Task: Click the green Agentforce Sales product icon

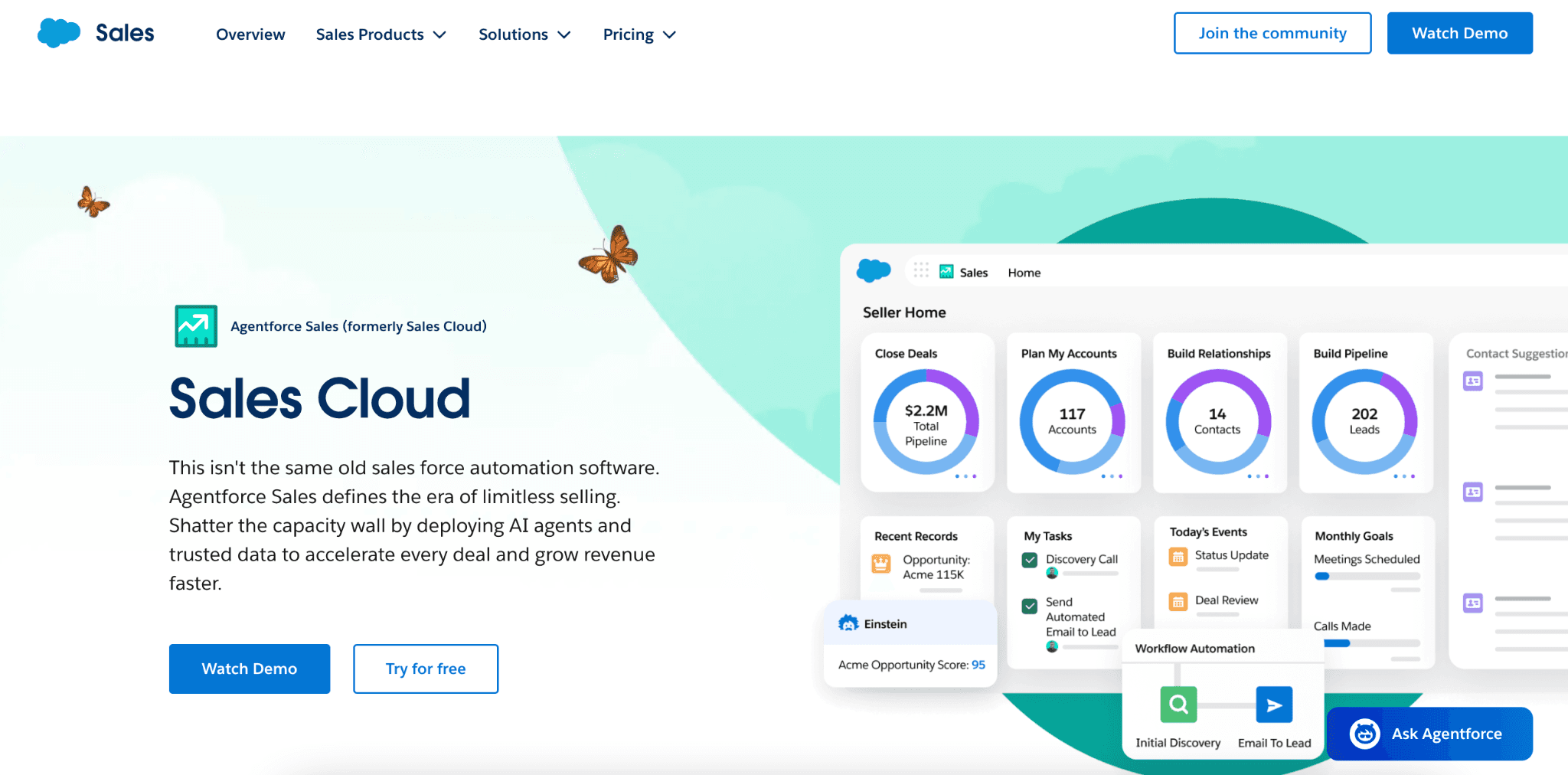Action: pos(196,325)
